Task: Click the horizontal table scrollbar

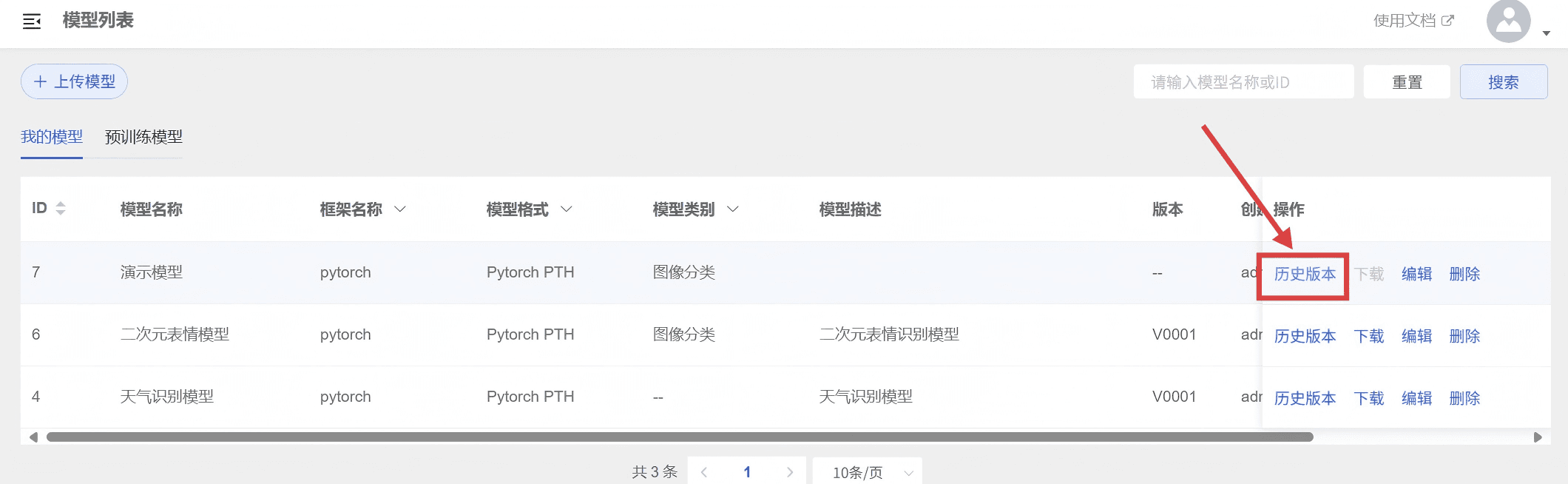Action: (679, 437)
